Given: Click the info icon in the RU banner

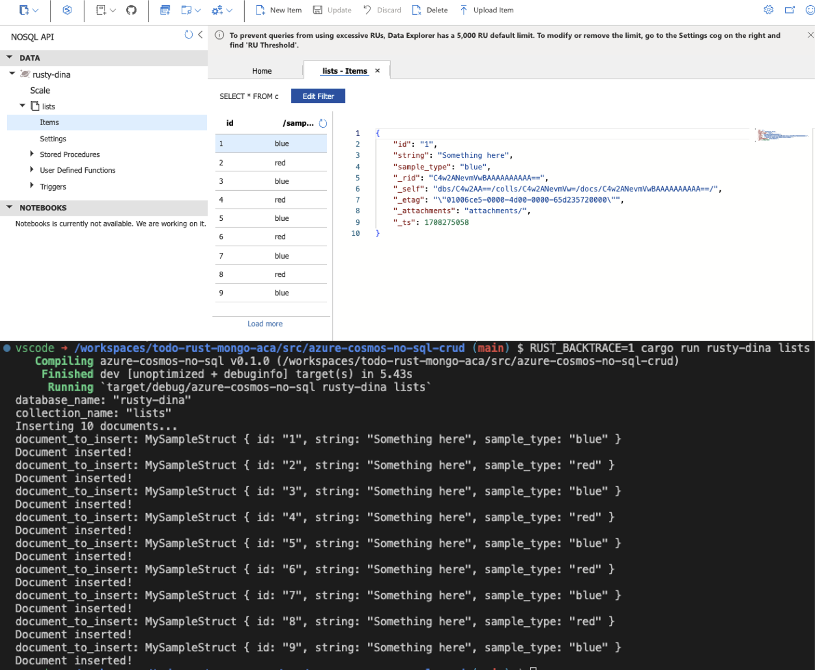Looking at the screenshot, I should point(219,35).
